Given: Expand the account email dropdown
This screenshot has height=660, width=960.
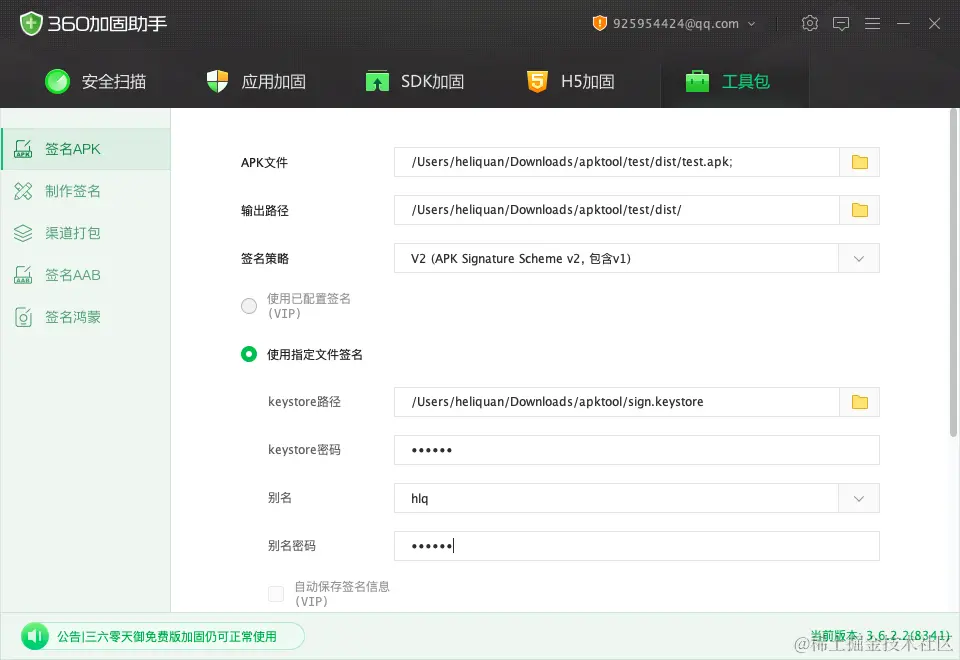Looking at the screenshot, I should pos(751,24).
